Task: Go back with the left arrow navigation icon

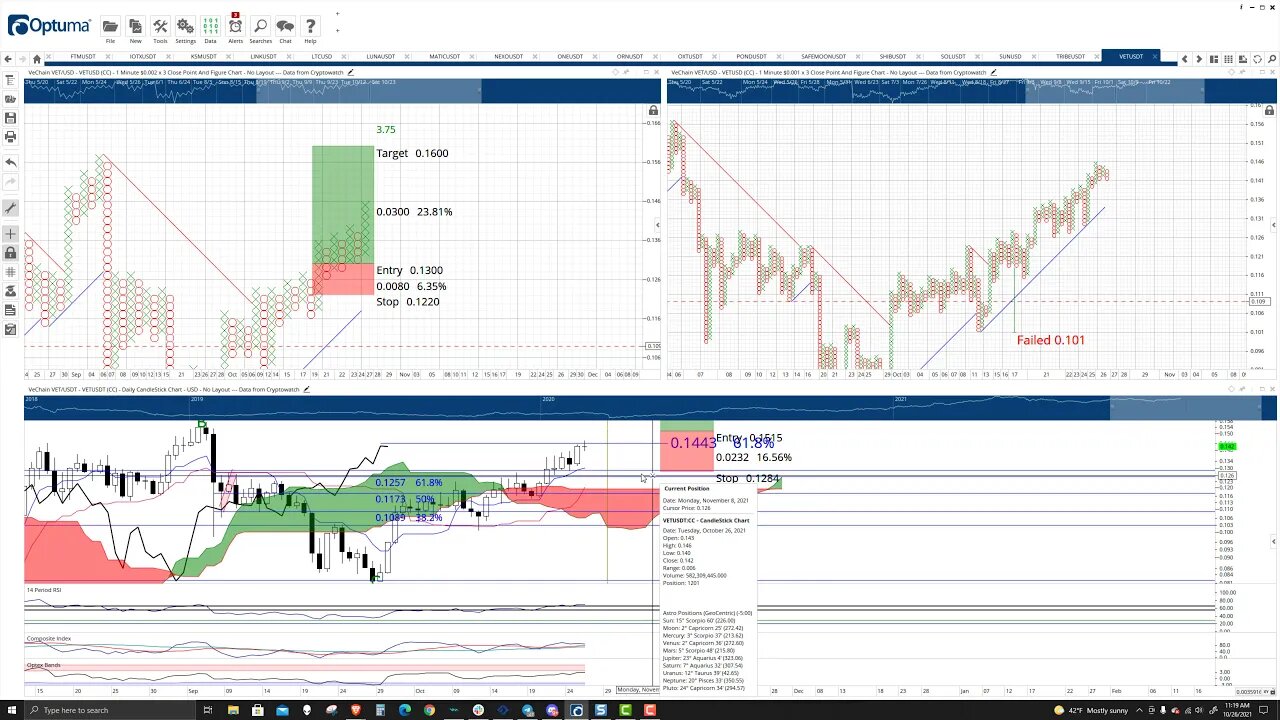Action: 9,58
